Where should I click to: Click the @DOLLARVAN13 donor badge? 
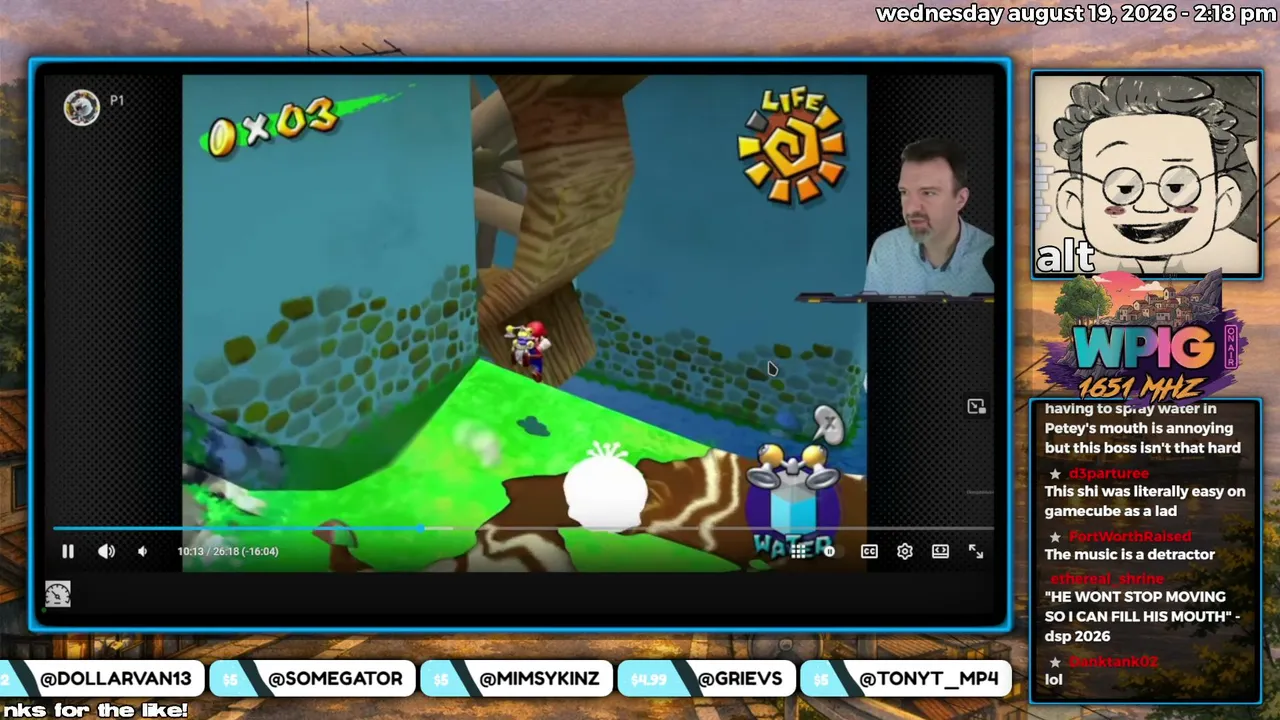104,679
